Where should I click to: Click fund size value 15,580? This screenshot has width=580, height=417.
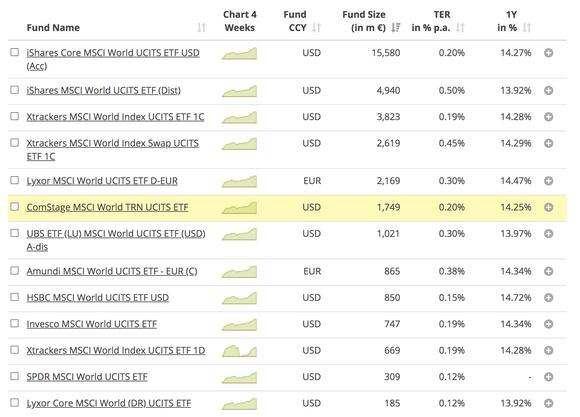coord(386,53)
